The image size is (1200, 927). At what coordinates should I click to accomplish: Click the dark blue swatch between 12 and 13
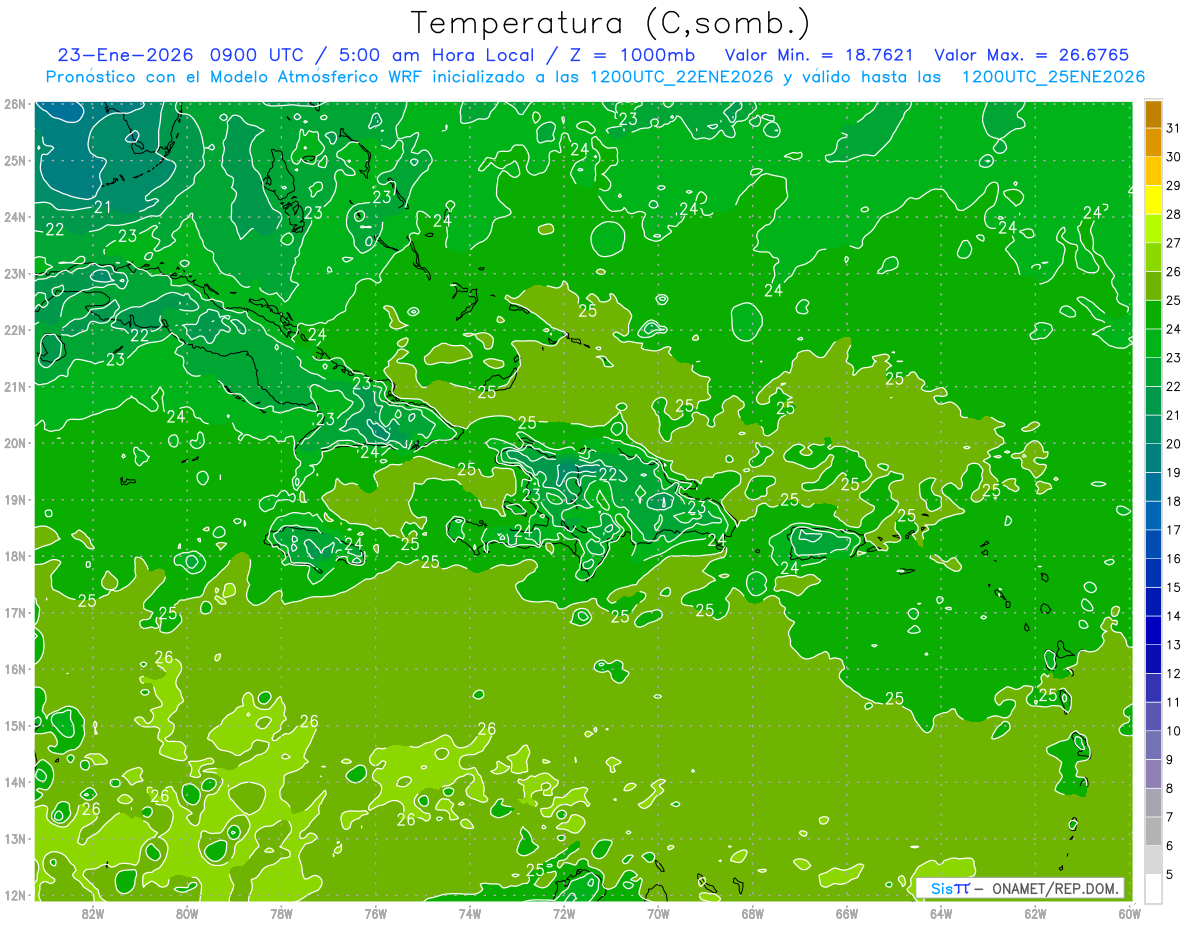pyautogui.click(x=1153, y=659)
